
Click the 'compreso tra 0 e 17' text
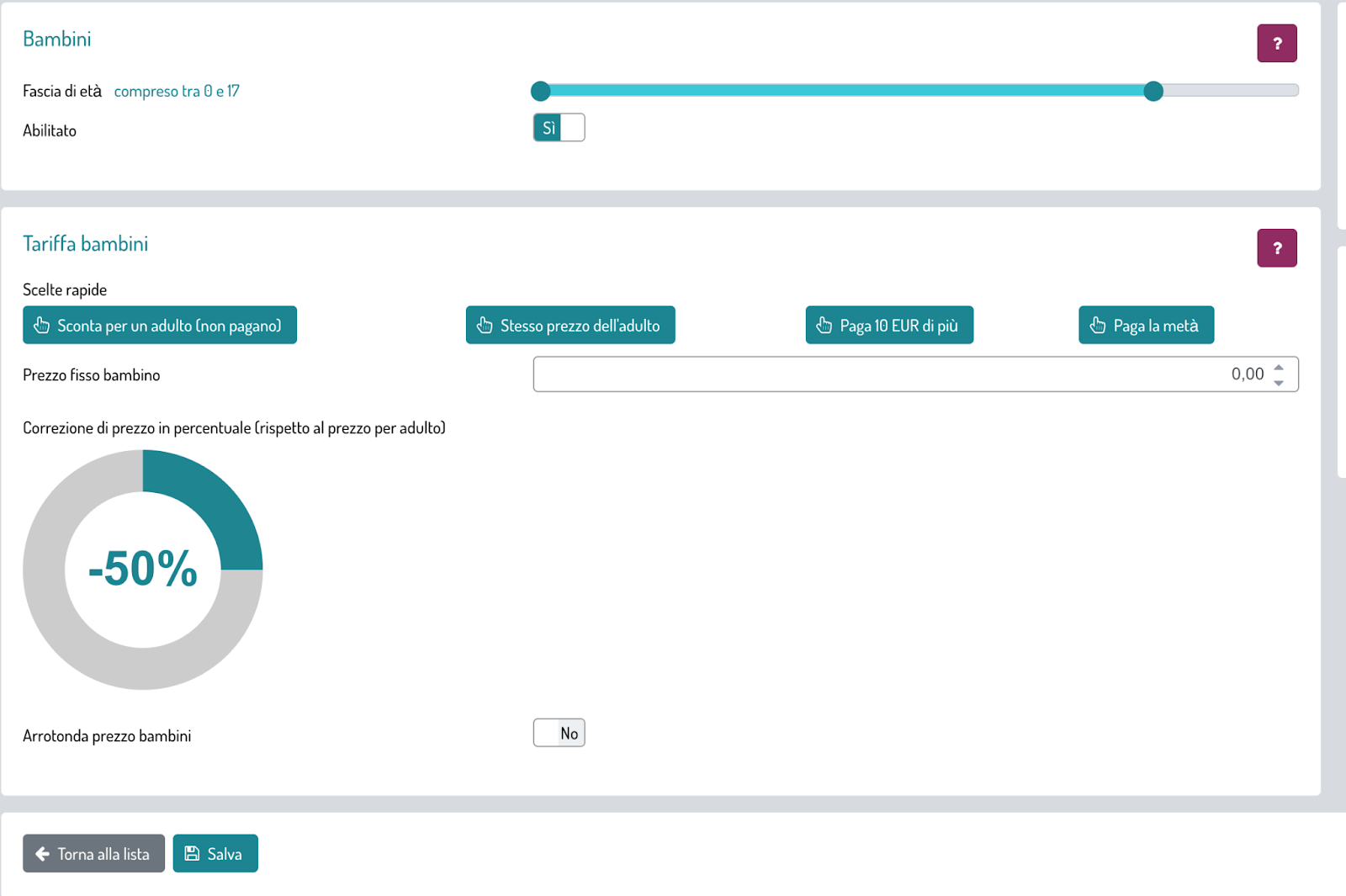(x=177, y=91)
